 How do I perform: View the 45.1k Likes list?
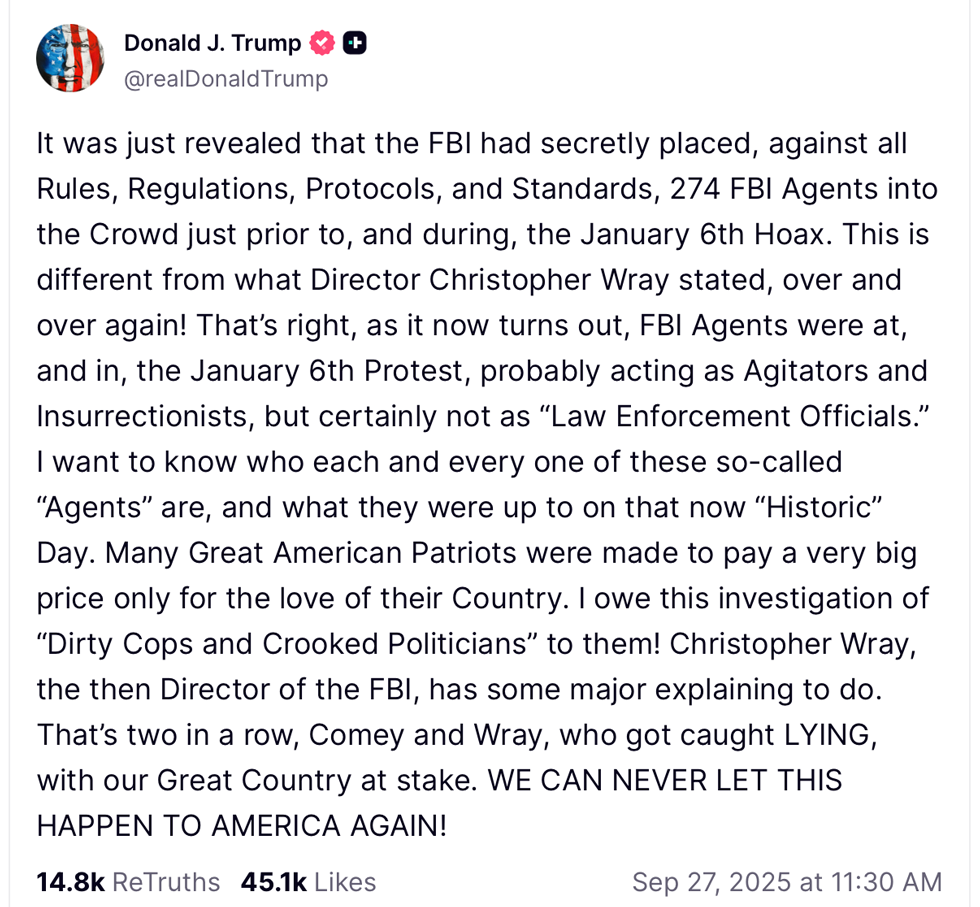(x=308, y=881)
